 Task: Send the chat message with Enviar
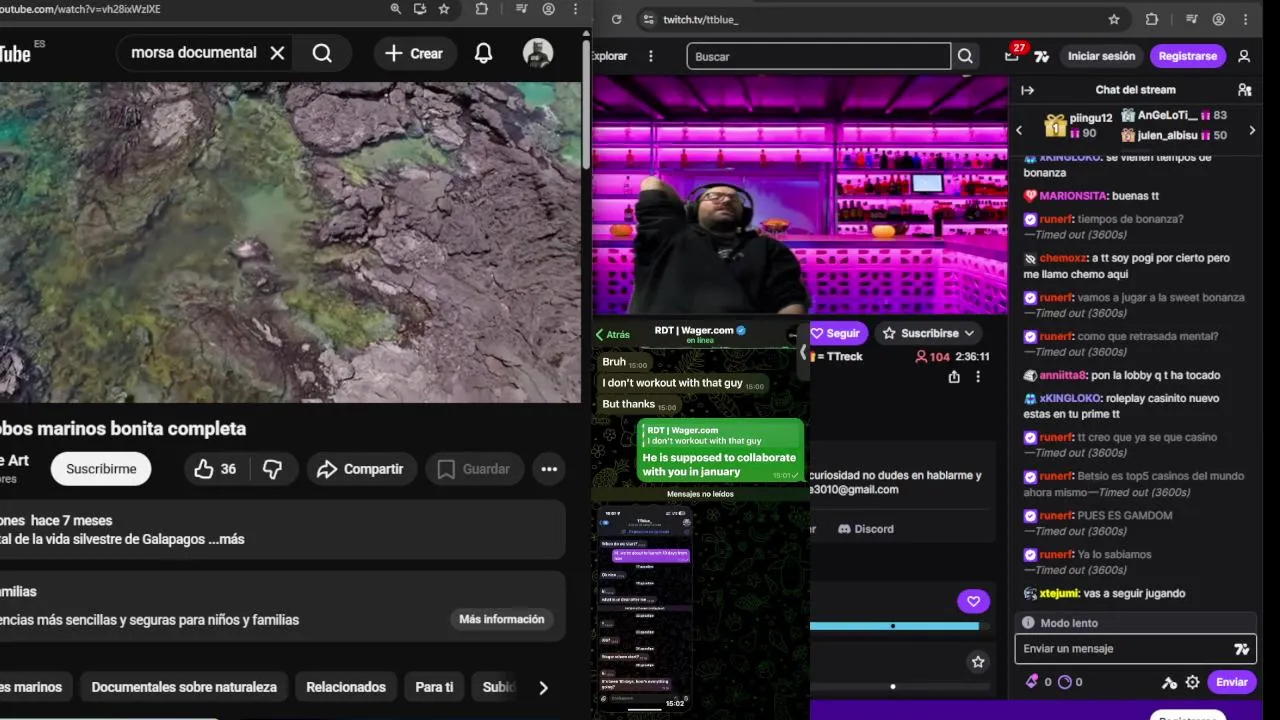click(x=1232, y=682)
